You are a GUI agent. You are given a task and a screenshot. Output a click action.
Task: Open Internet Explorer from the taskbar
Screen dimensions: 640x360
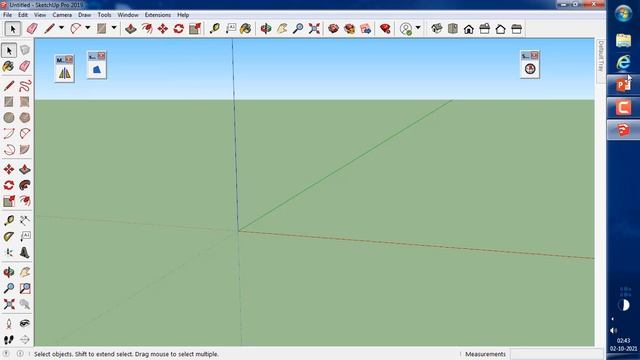point(623,62)
